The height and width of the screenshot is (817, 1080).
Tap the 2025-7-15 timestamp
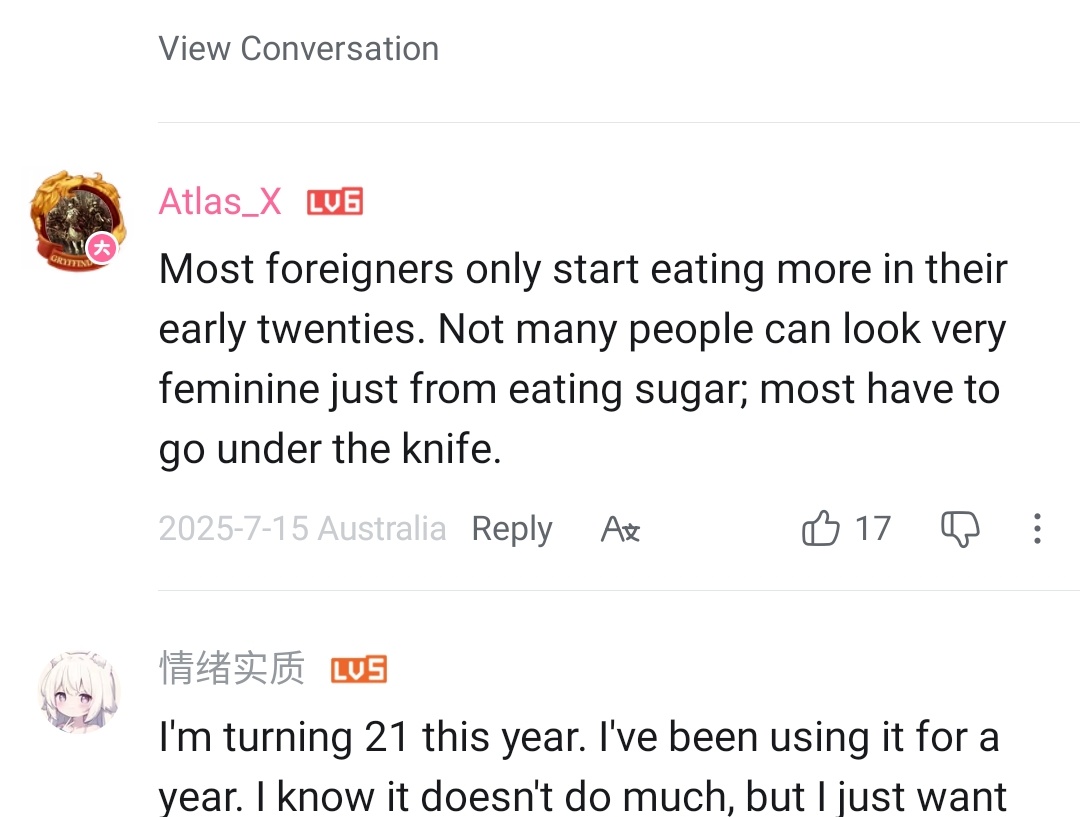(233, 528)
